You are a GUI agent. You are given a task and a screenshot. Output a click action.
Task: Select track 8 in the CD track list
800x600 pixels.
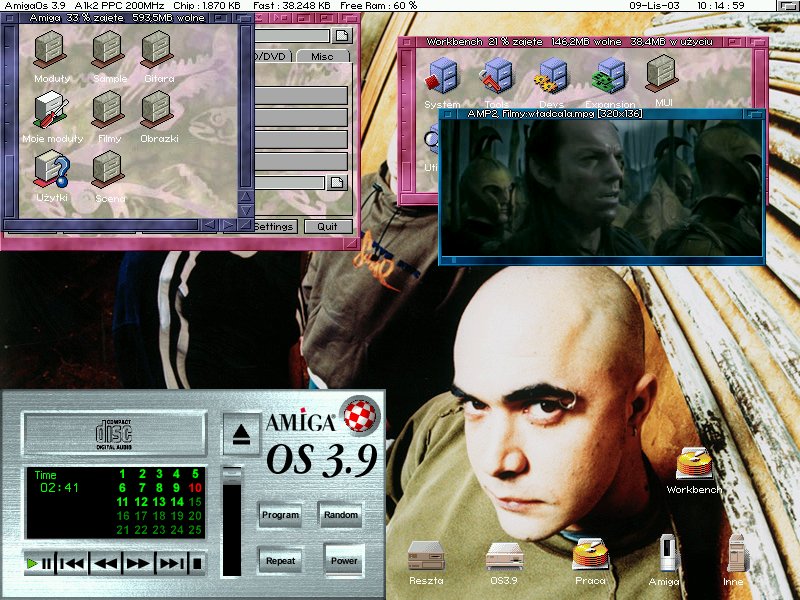(x=159, y=488)
